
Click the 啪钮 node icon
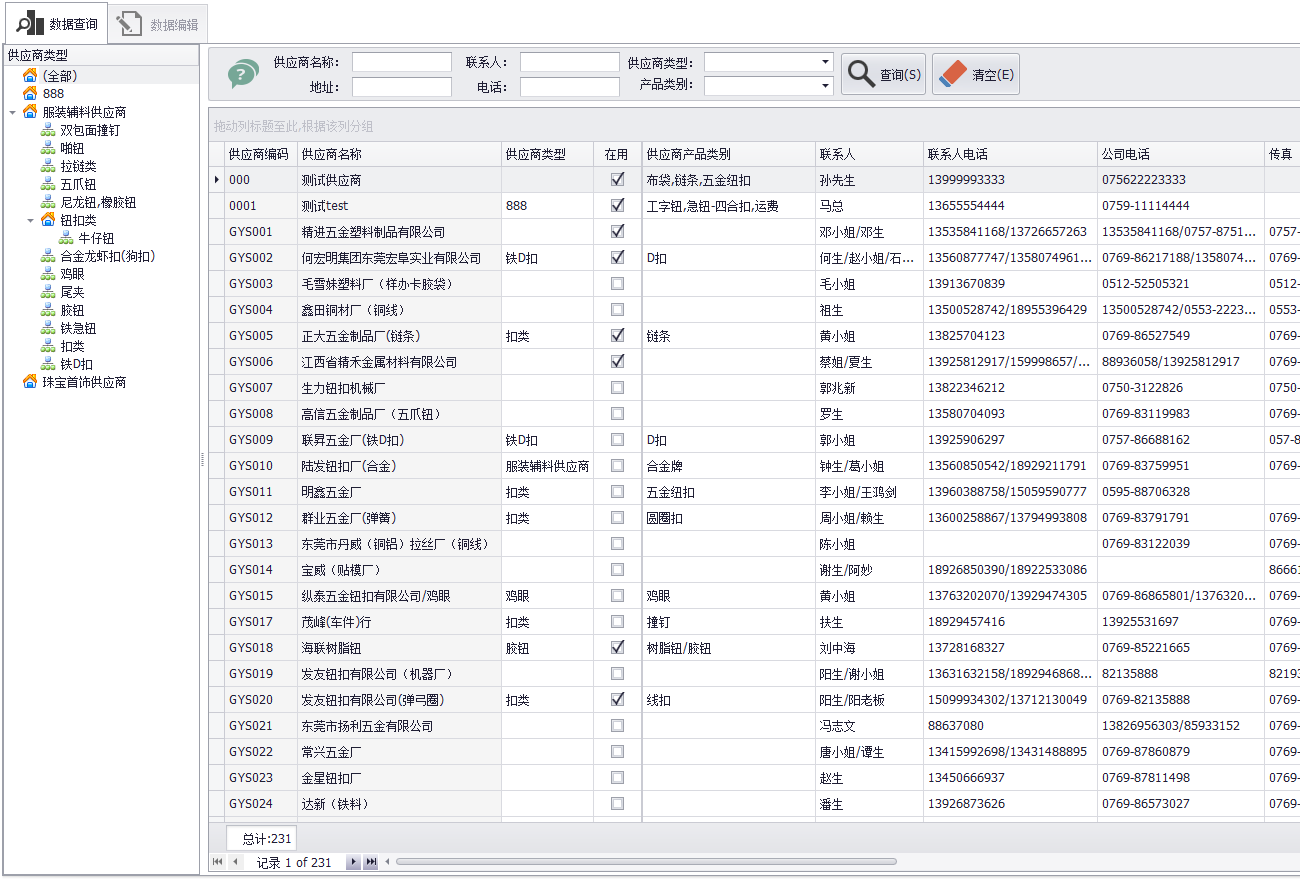(x=48, y=148)
